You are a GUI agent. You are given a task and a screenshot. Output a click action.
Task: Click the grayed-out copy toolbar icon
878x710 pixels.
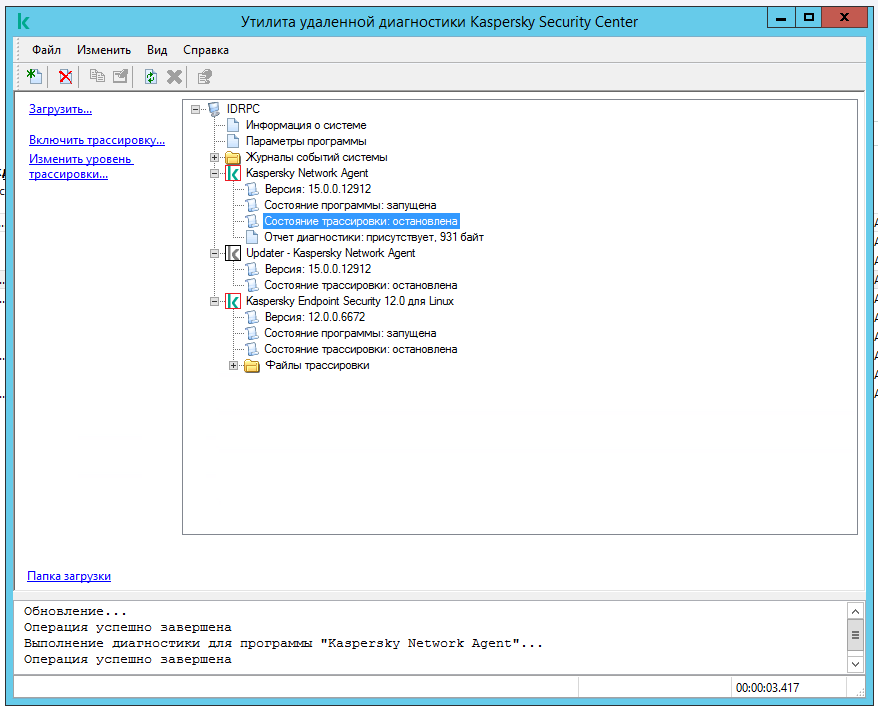pyautogui.click(x=97, y=76)
